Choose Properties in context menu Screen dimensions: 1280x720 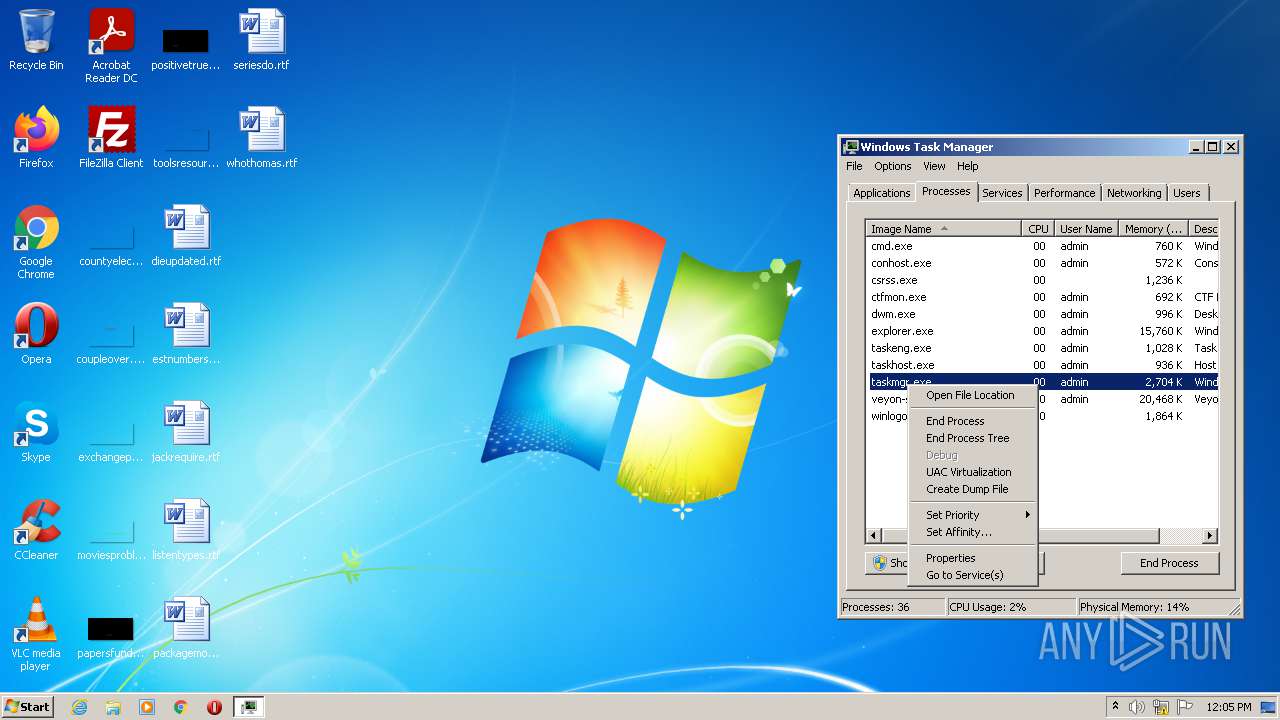972,558
